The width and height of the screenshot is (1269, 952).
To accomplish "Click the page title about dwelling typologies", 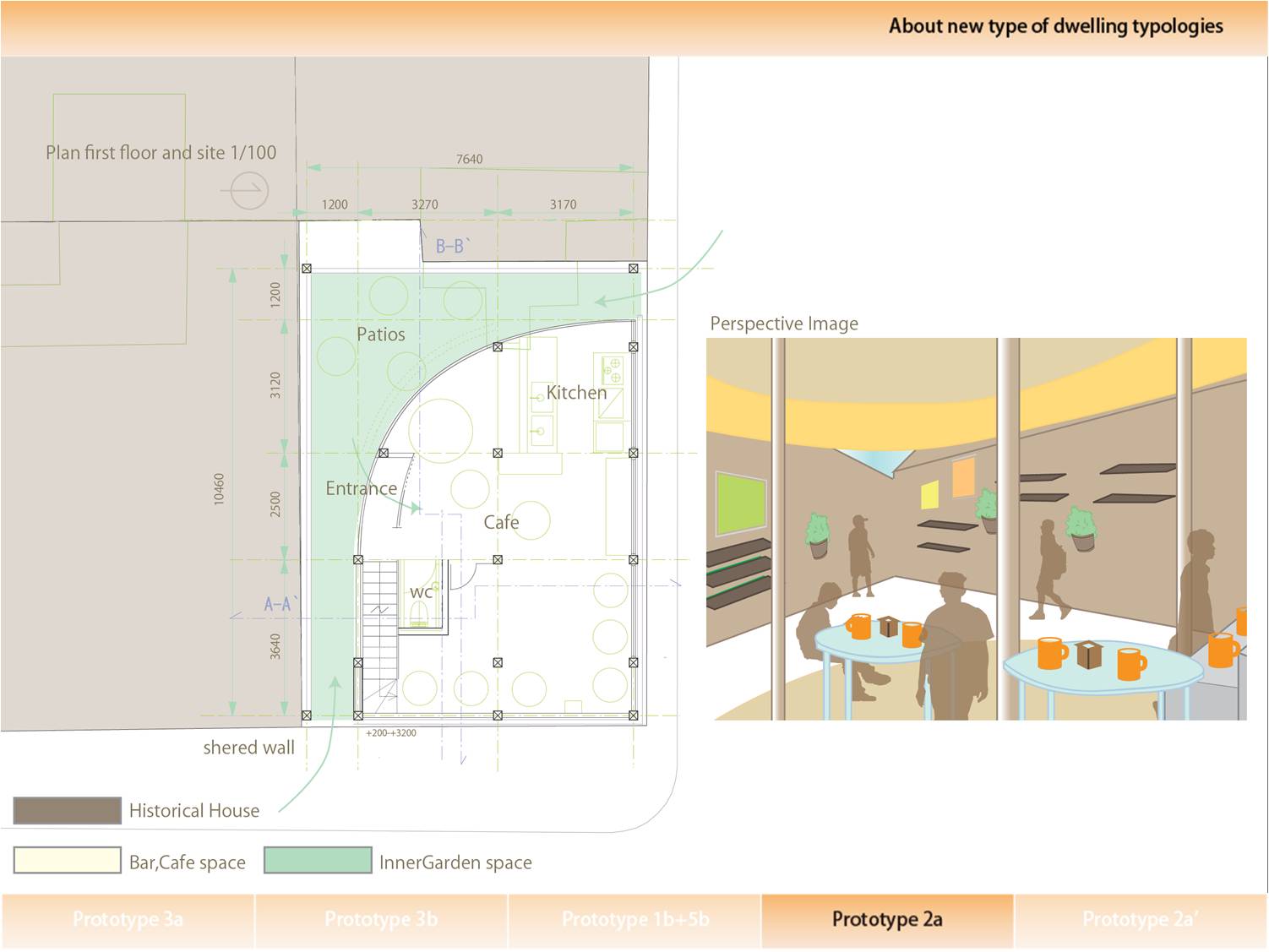I will [x=1055, y=26].
